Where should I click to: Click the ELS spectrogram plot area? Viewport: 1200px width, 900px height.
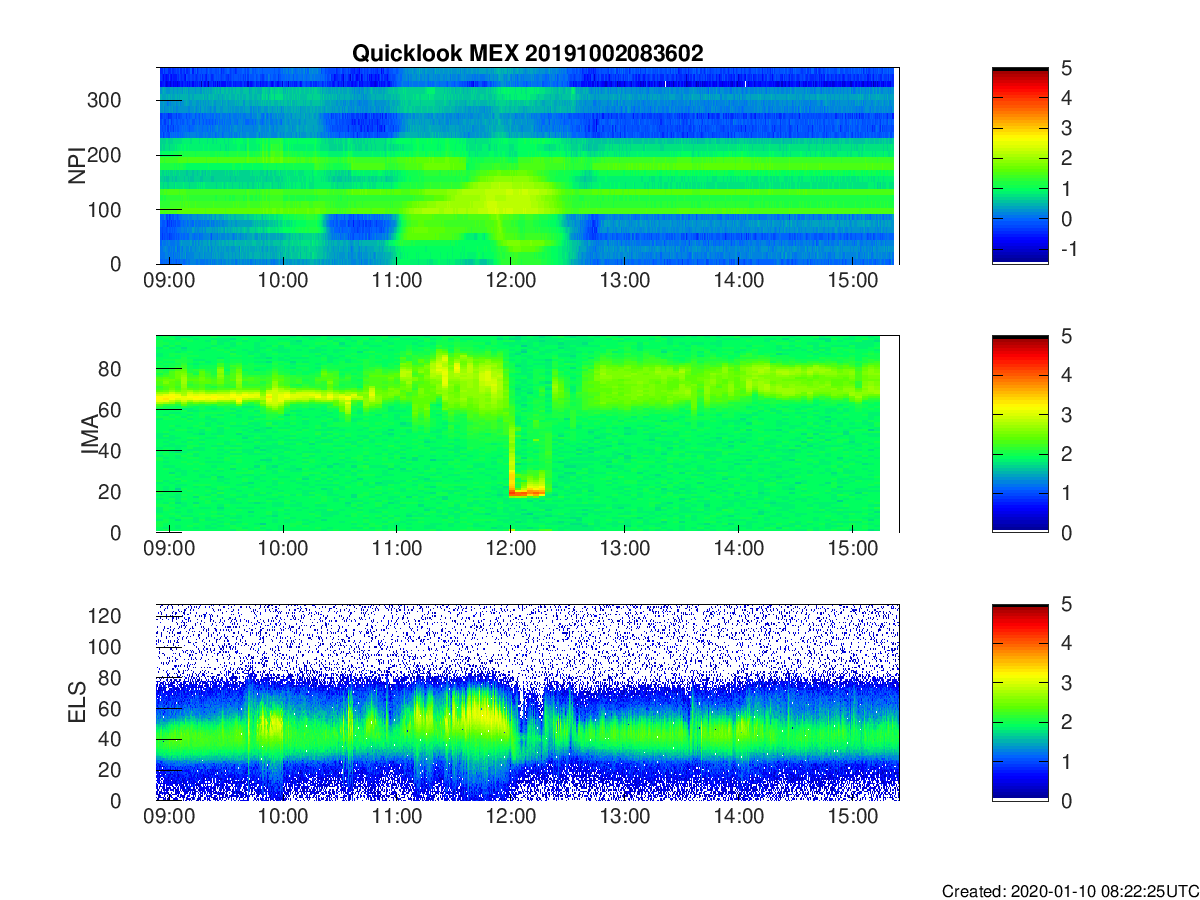pos(528,702)
